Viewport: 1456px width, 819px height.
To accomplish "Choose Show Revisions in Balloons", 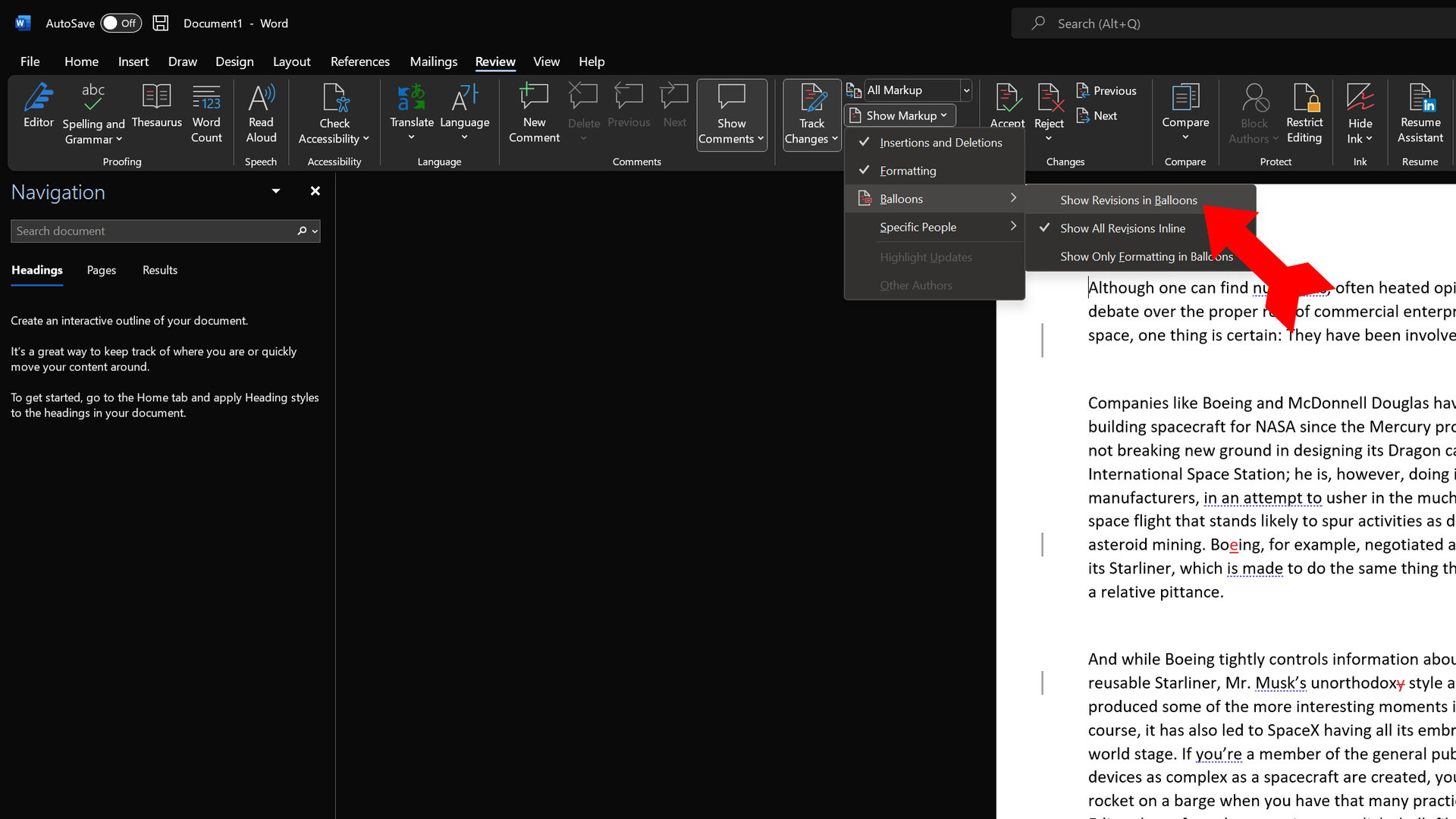I will click(x=1128, y=200).
